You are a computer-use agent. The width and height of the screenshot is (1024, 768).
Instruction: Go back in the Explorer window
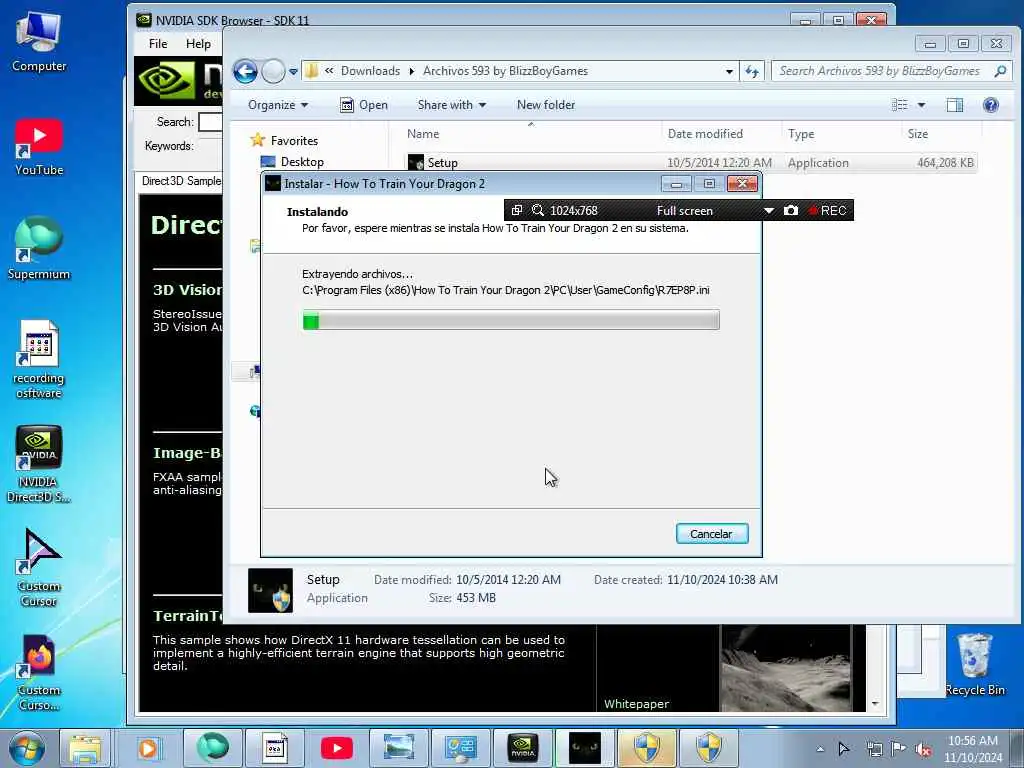(246, 71)
